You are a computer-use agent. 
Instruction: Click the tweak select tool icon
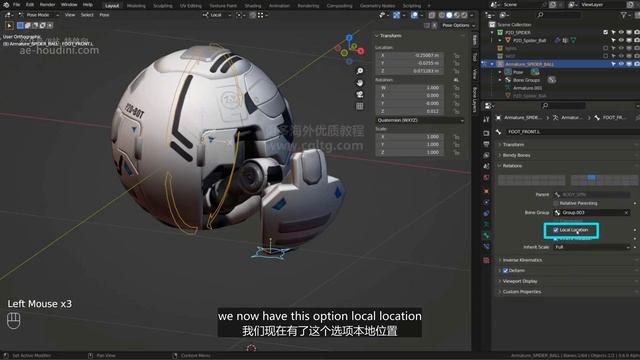[x=9, y=25]
